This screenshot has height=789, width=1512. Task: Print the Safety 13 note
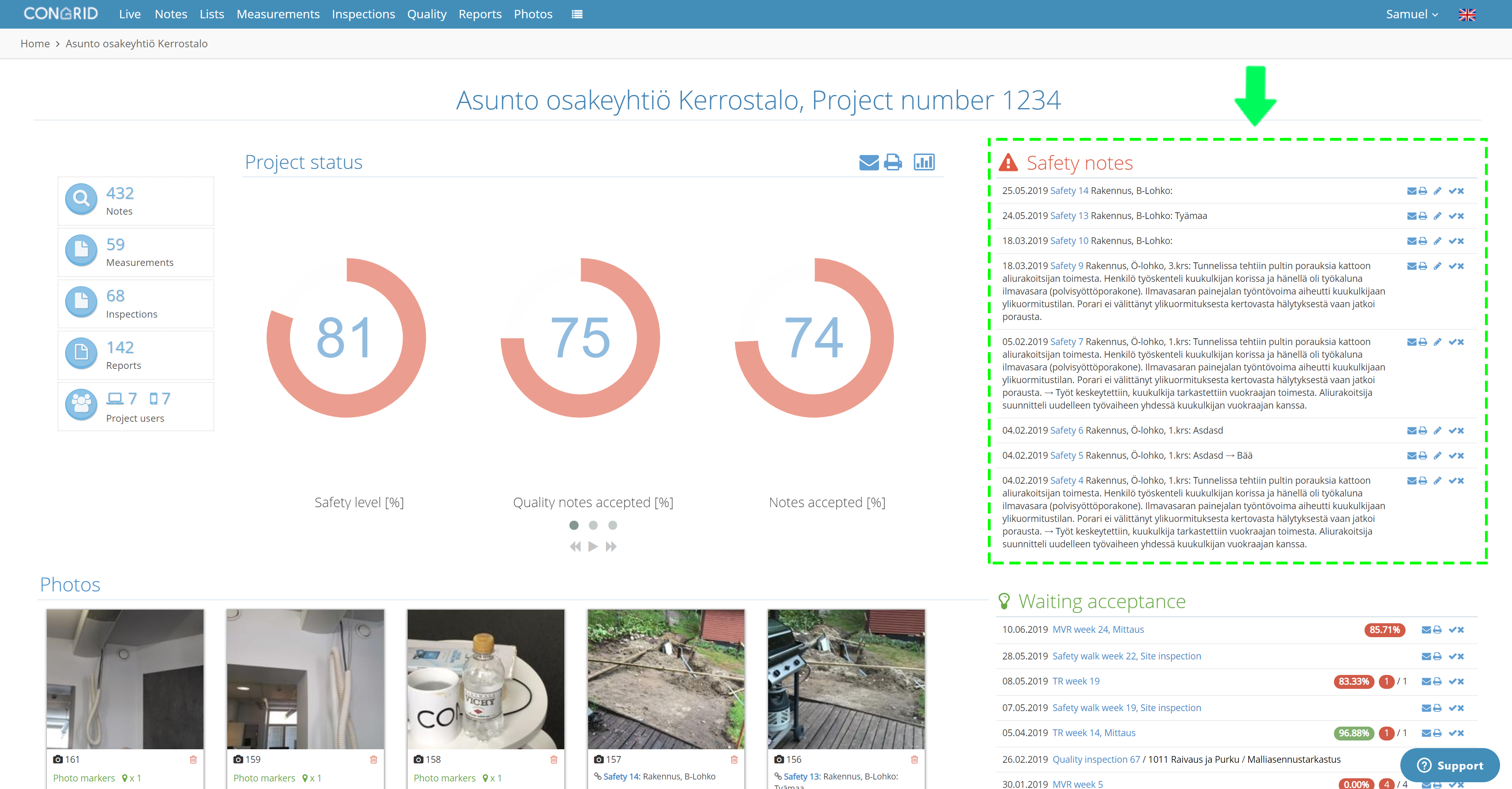(1423, 216)
